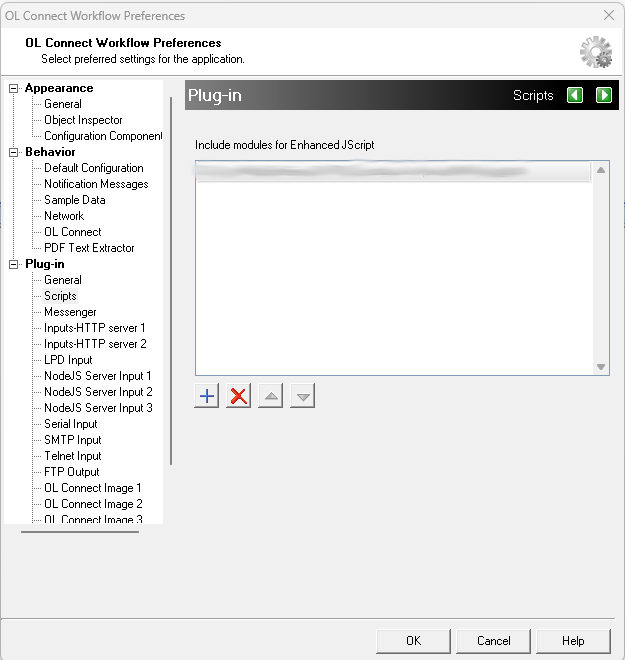Viewport: 625px width, 660px height.
Task: Select OL Connect under Behavior
Action: 72,232
